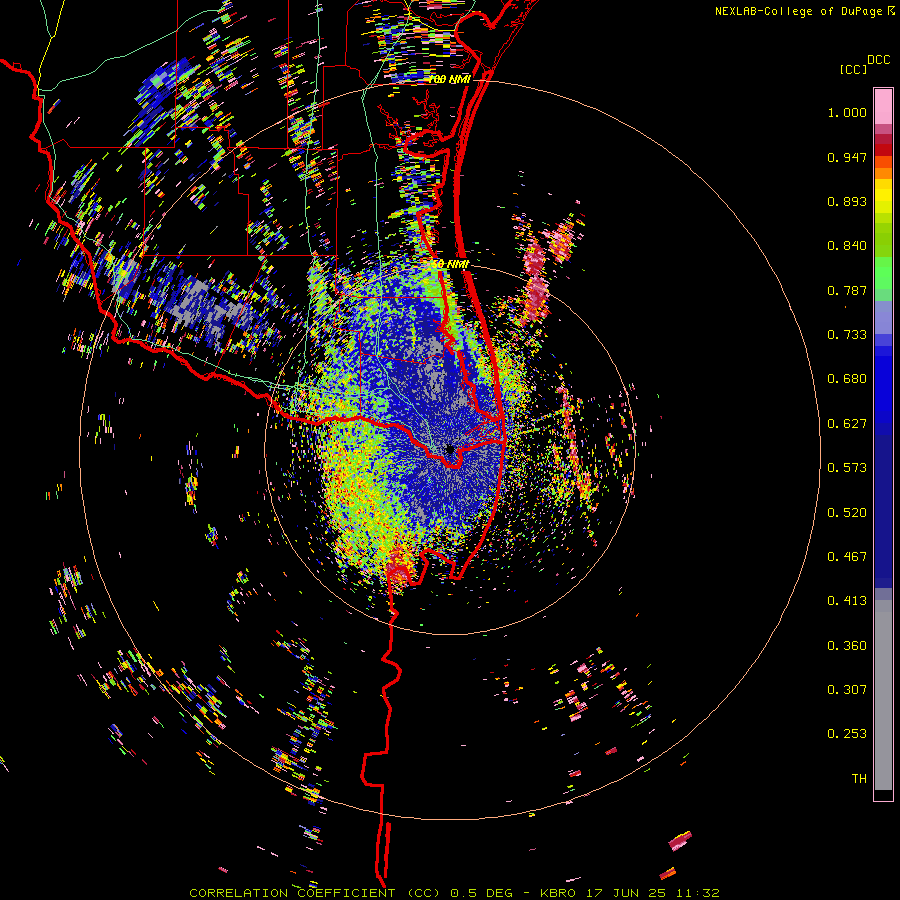
Task: Click the 0.413 scale label
Action: (x=847, y=601)
